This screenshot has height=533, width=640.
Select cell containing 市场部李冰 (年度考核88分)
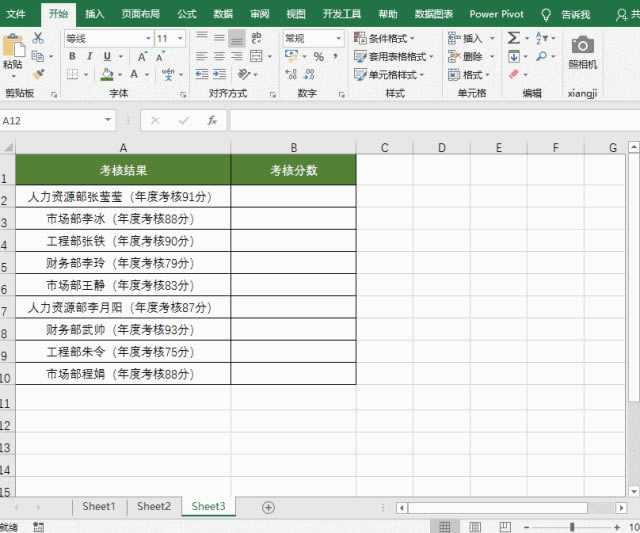pyautogui.click(x=122, y=219)
